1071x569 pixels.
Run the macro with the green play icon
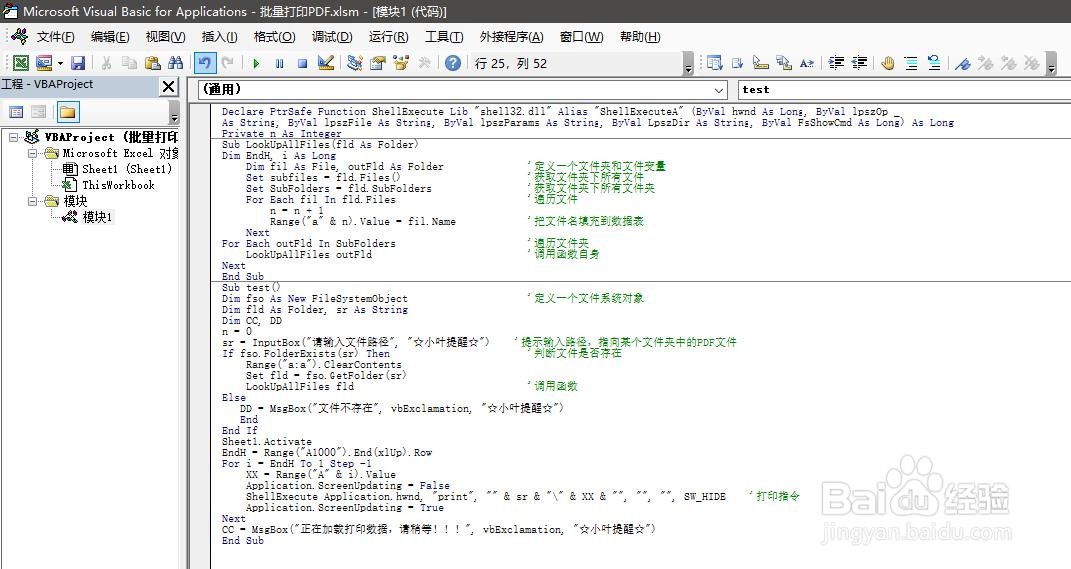(x=256, y=63)
